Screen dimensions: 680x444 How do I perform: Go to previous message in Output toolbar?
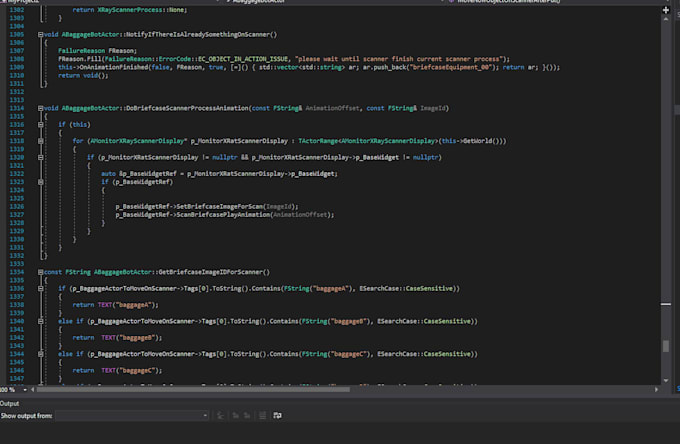pos(235,415)
